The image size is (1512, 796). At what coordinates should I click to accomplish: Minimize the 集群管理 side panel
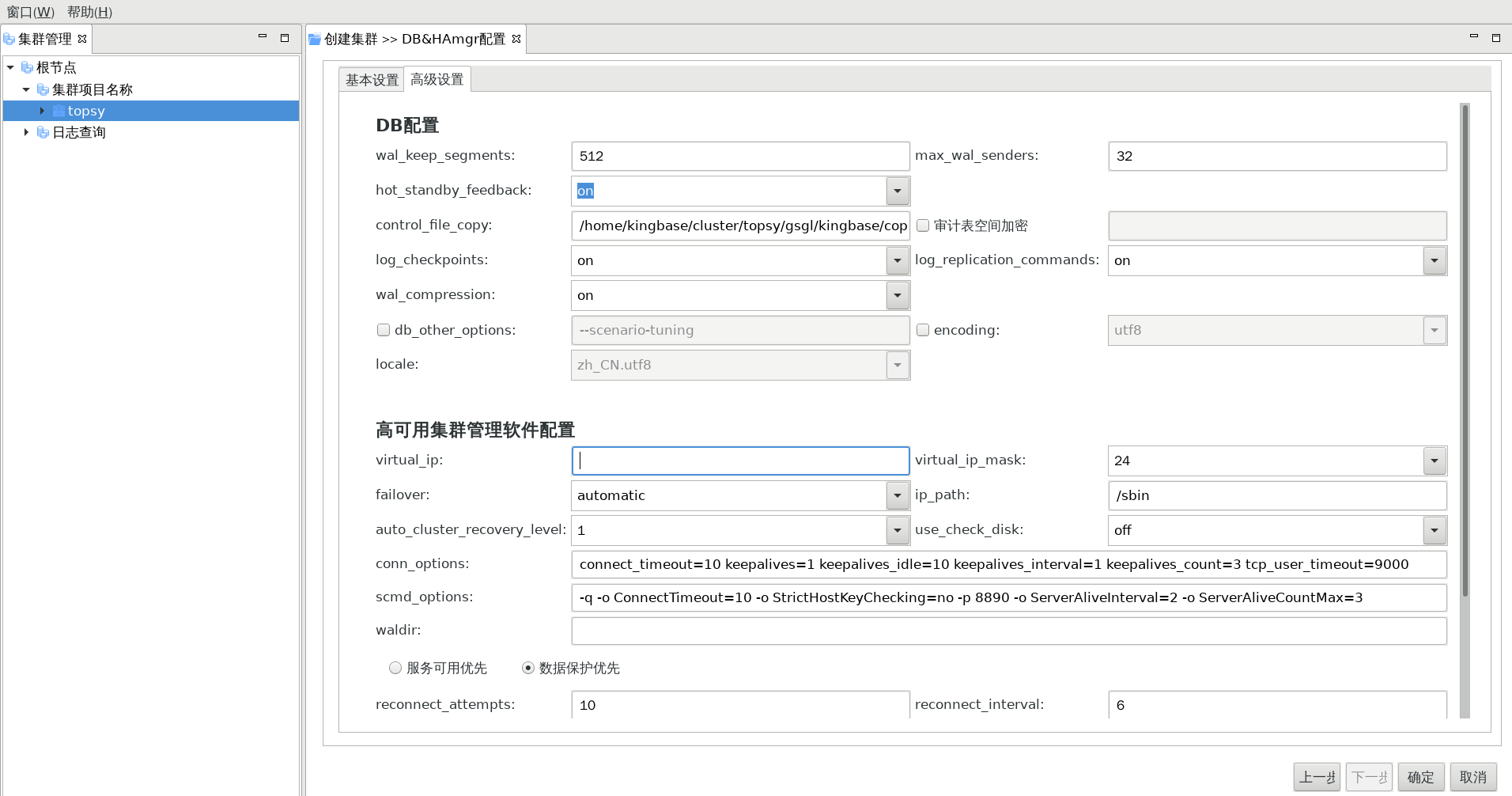(x=263, y=37)
